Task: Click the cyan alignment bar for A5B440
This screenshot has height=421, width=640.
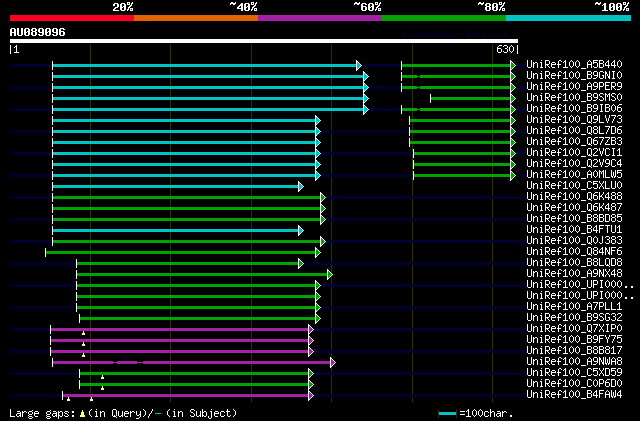Action: pos(207,65)
